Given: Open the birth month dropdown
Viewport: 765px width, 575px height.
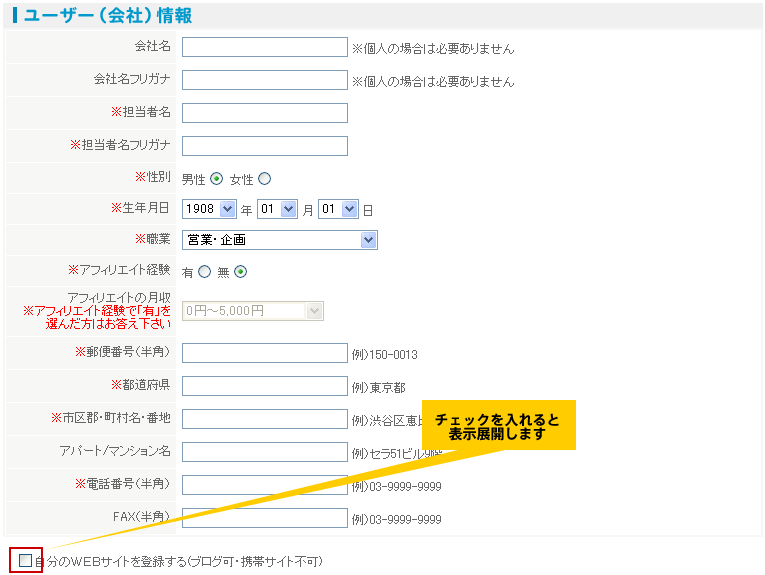Looking at the screenshot, I should [x=277, y=210].
